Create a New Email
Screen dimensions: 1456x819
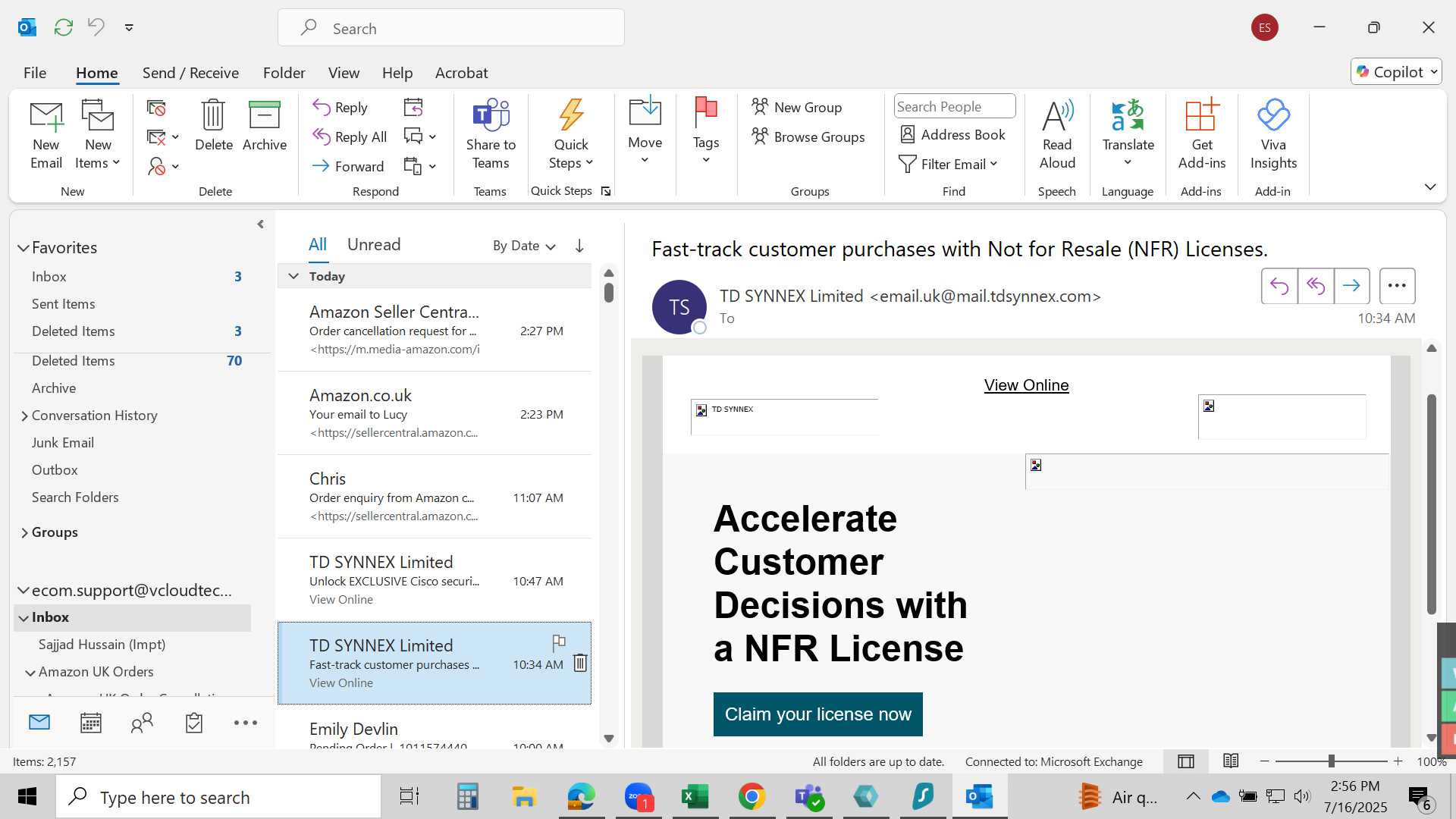[46, 136]
